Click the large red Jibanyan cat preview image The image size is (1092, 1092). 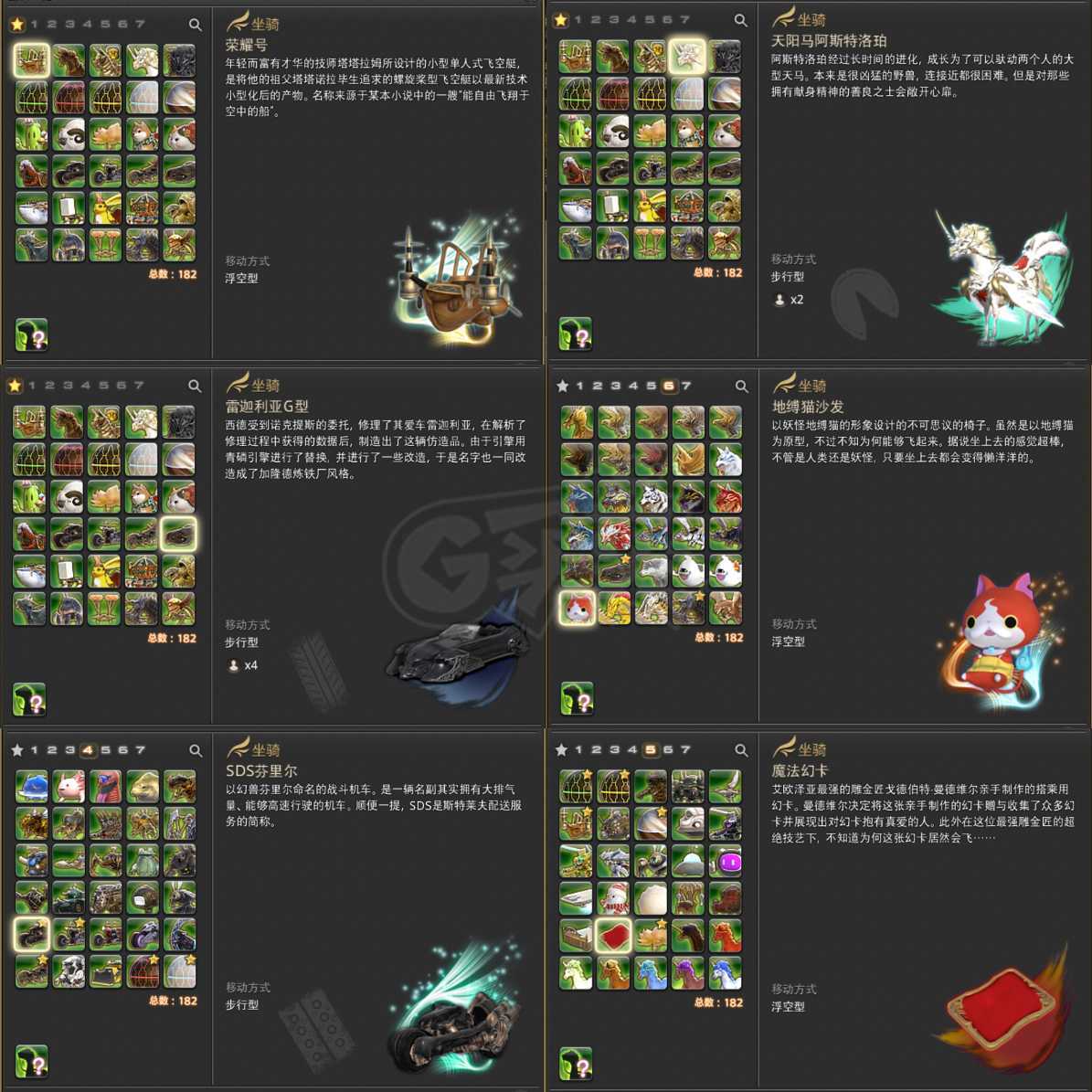1000,641
